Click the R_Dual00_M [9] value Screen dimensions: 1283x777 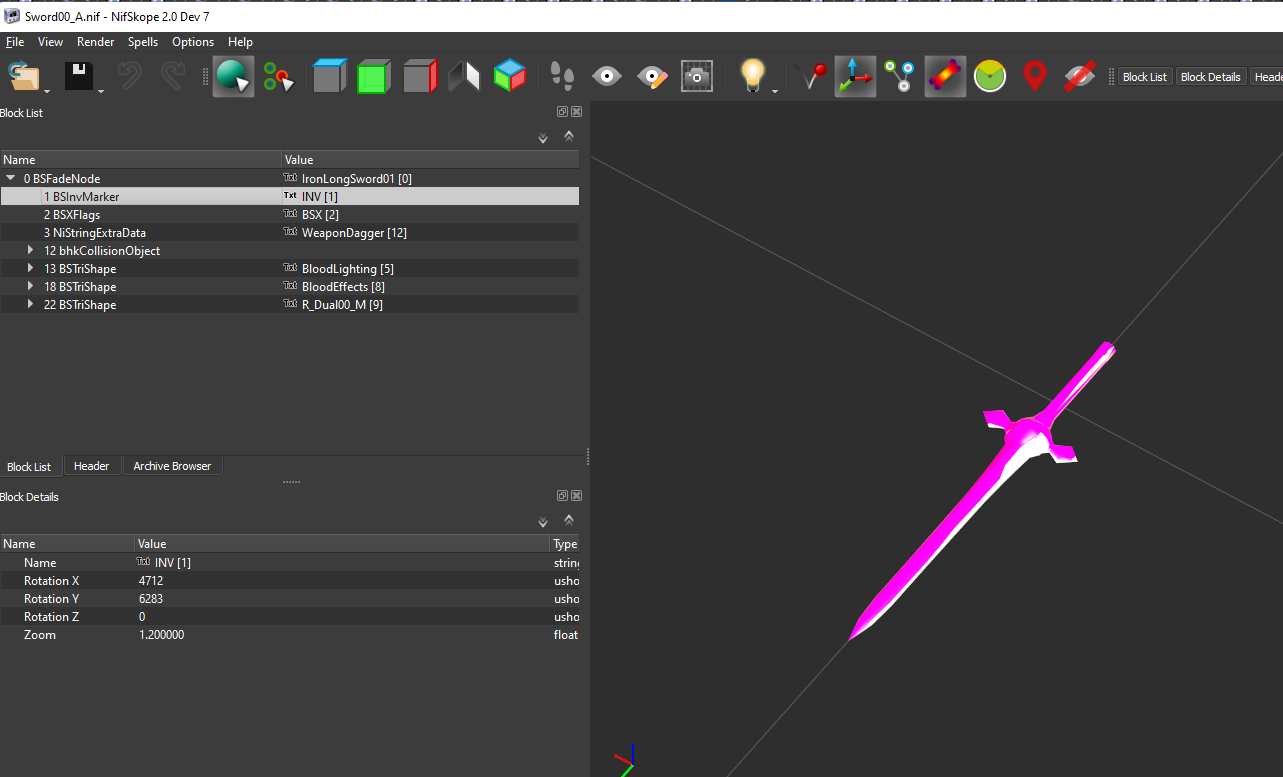point(342,304)
